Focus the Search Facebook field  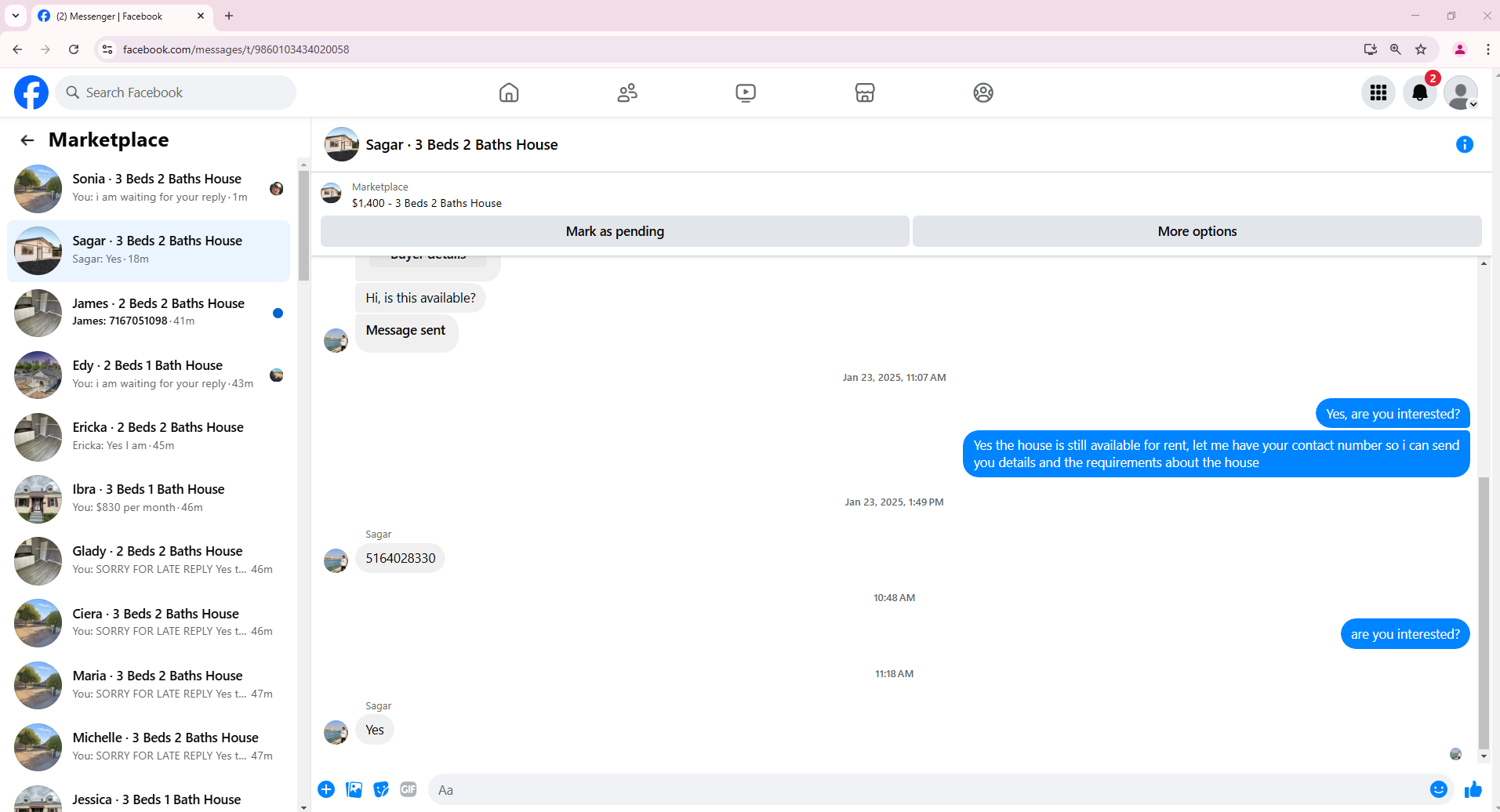[176, 92]
